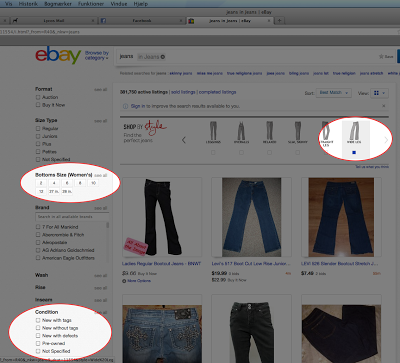Viewport: 400px width, 363px height.
Task: Open the Funktioner menu
Action: click(91, 4)
